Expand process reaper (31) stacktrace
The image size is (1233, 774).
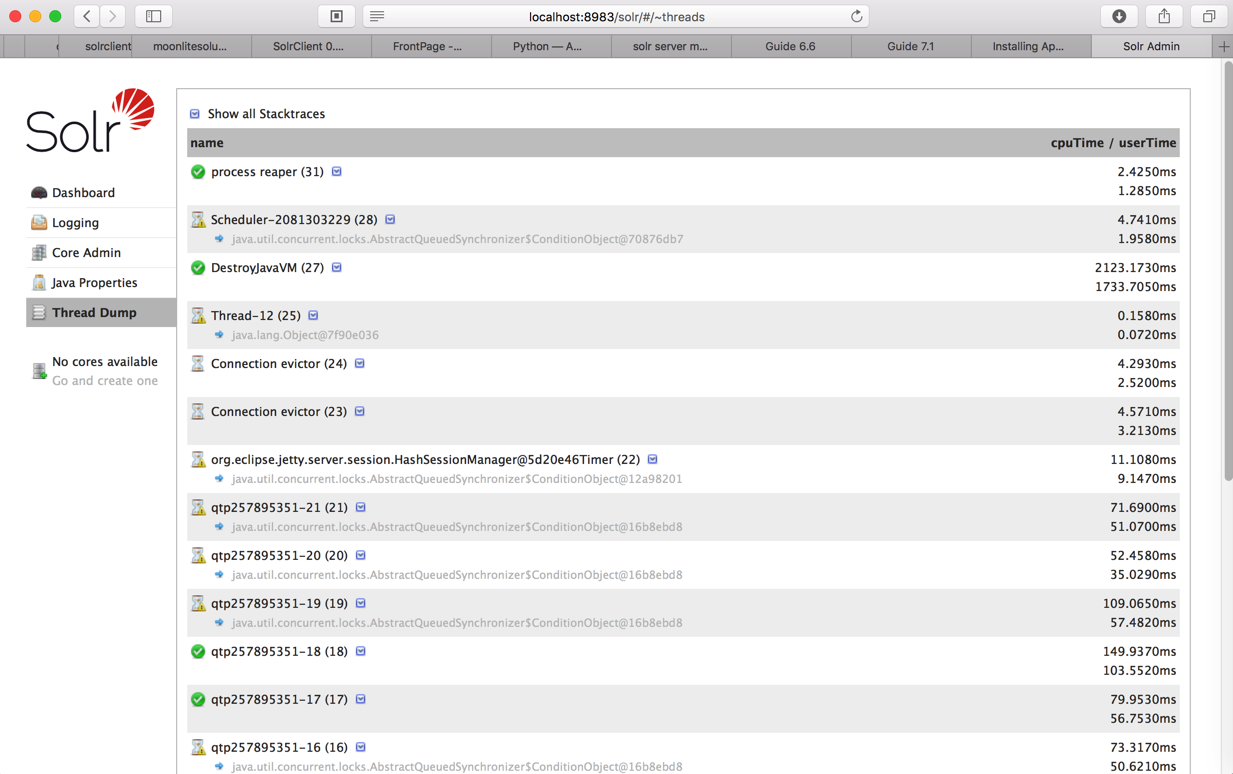coord(337,172)
